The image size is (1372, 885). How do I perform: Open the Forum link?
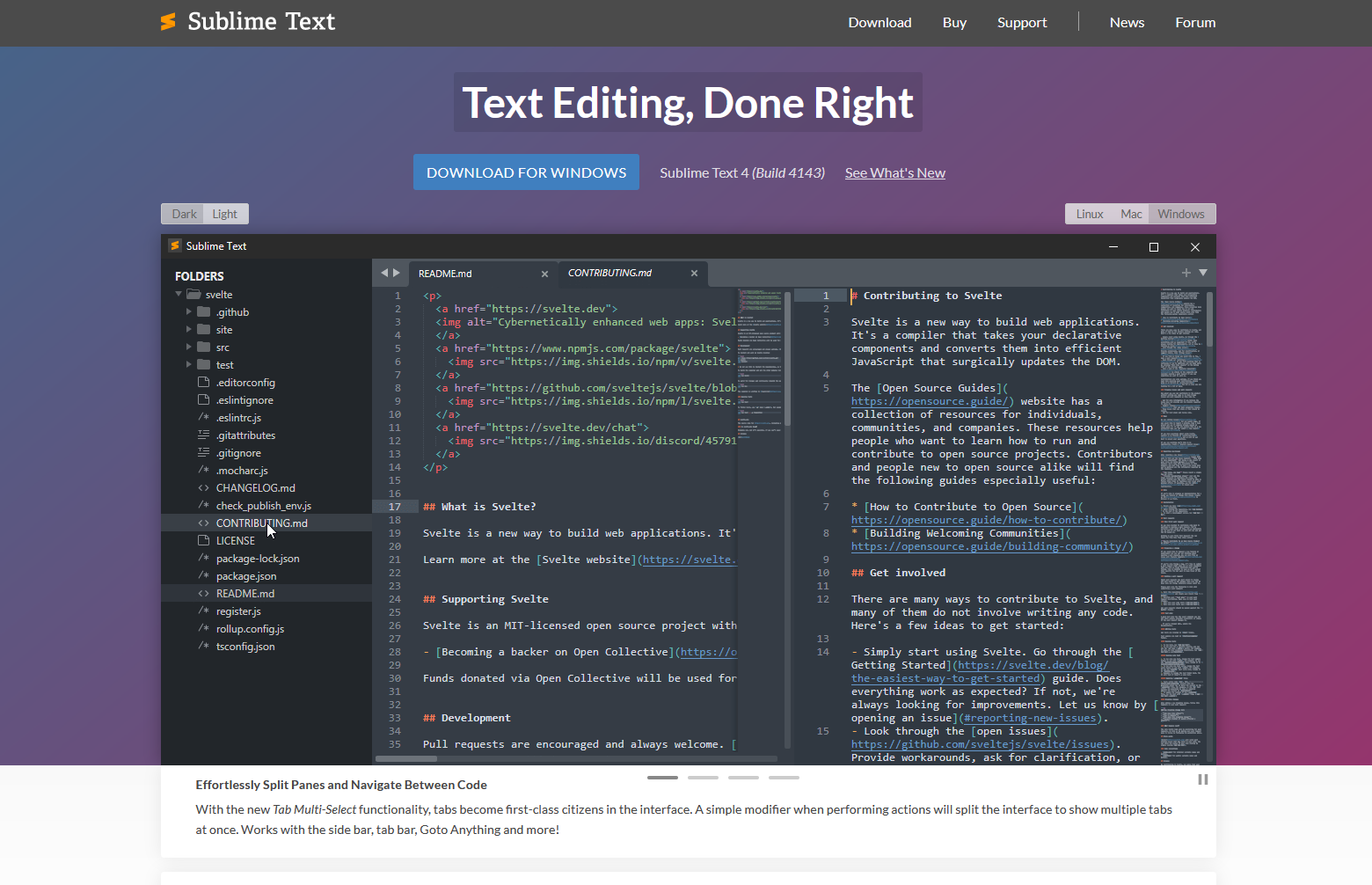1195,23
